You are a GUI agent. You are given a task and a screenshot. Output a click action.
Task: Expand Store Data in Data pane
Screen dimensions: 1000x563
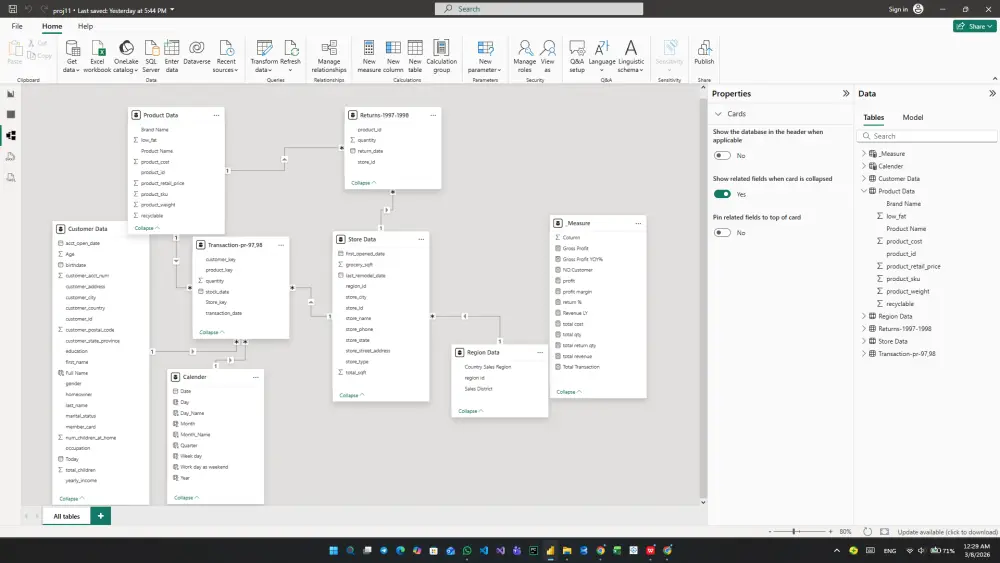[x=864, y=341]
